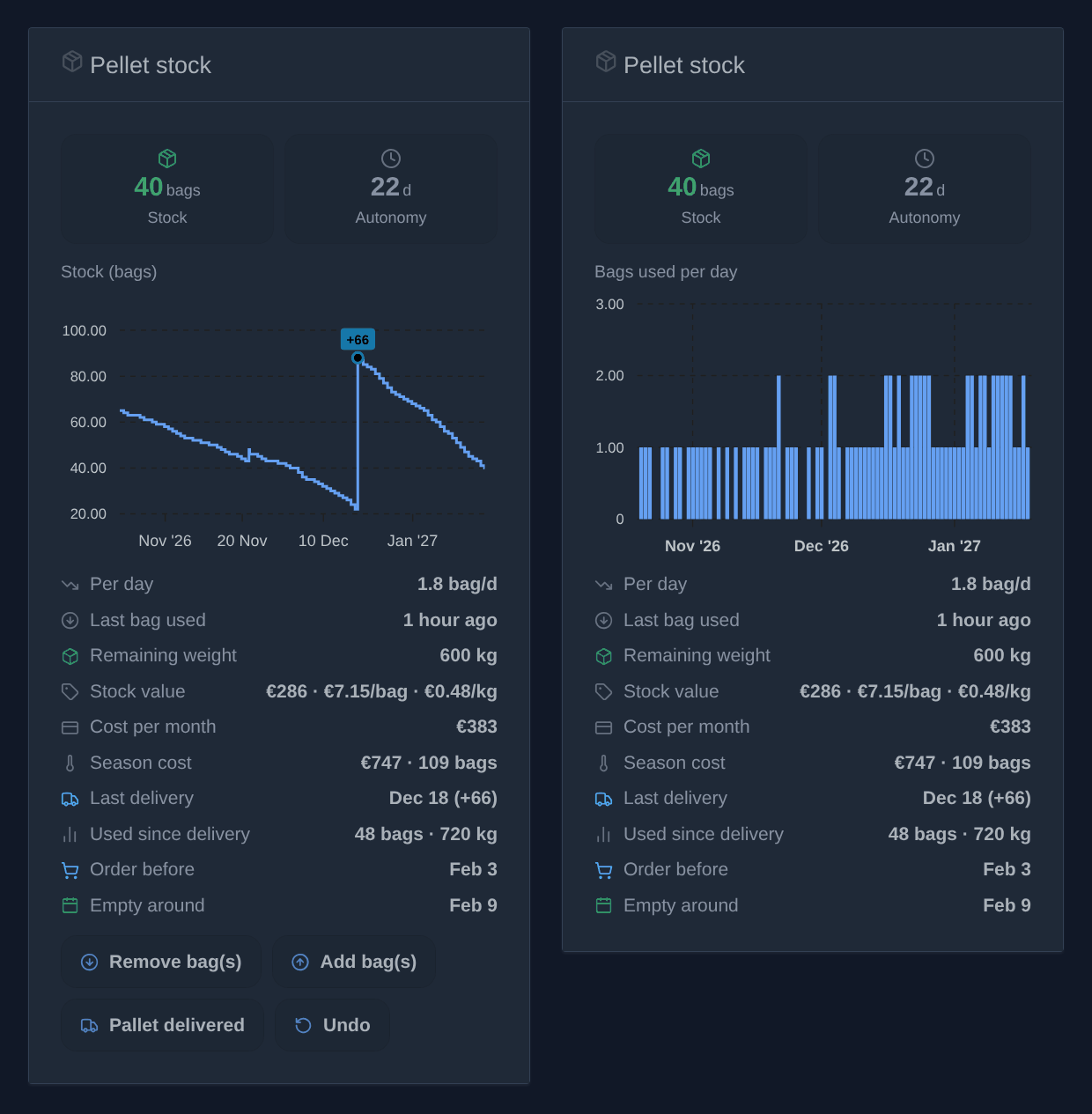Click the 'Stock (bags)' chart title
This screenshot has height=1114, width=1092.
[109, 272]
